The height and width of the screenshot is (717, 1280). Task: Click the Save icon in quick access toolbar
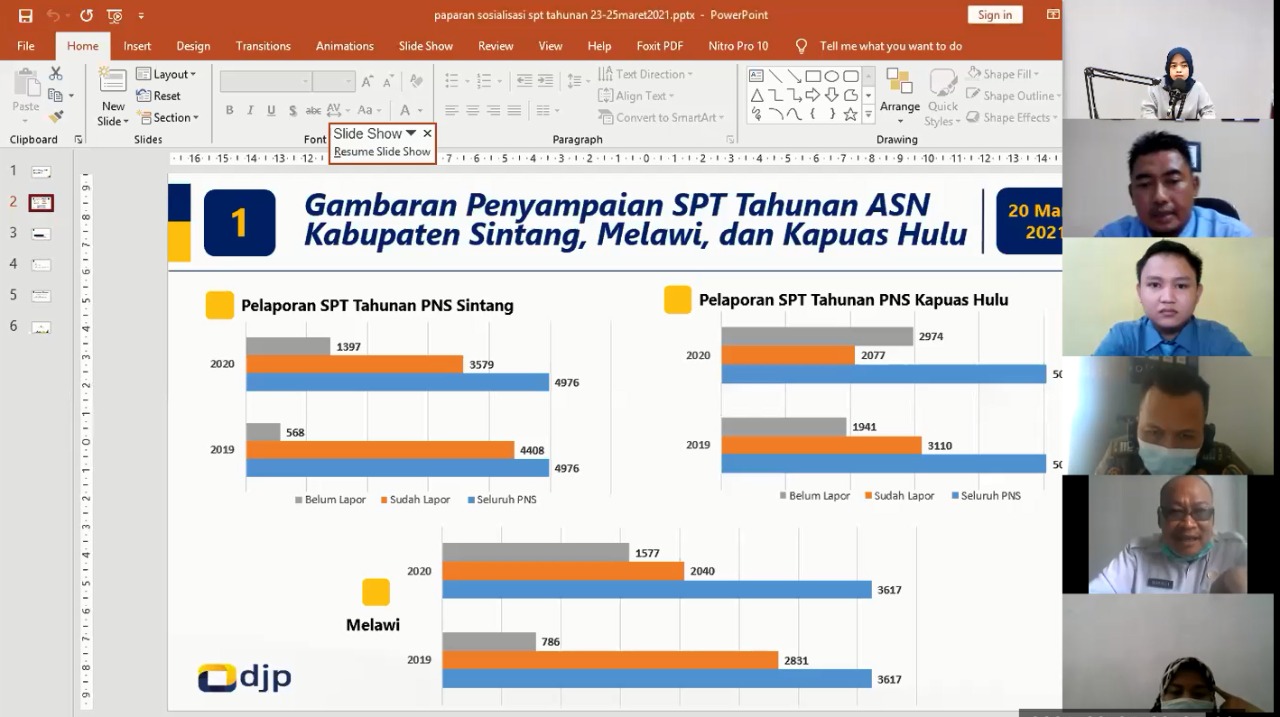[x=25, y=16]
